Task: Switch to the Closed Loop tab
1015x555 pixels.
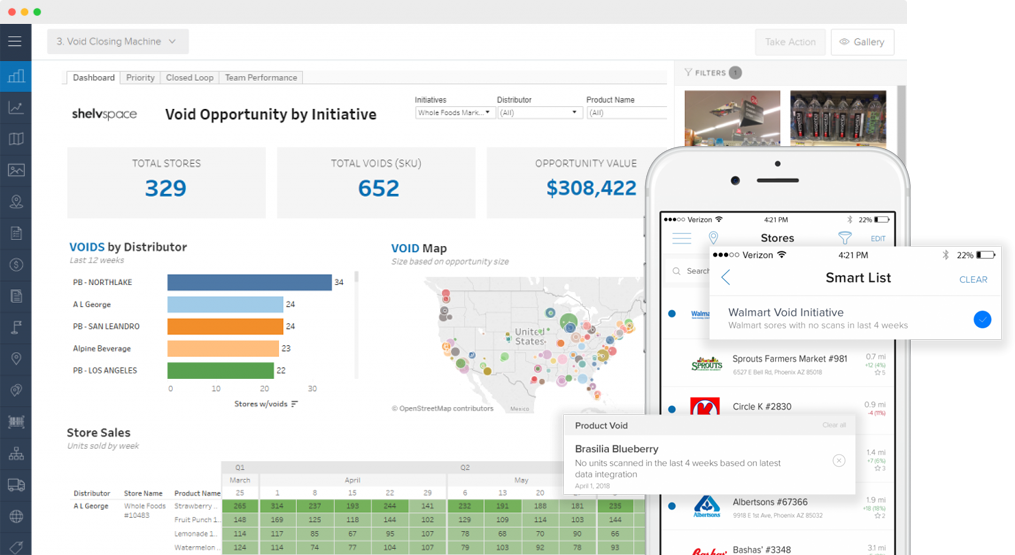Action: coord(190,78)
